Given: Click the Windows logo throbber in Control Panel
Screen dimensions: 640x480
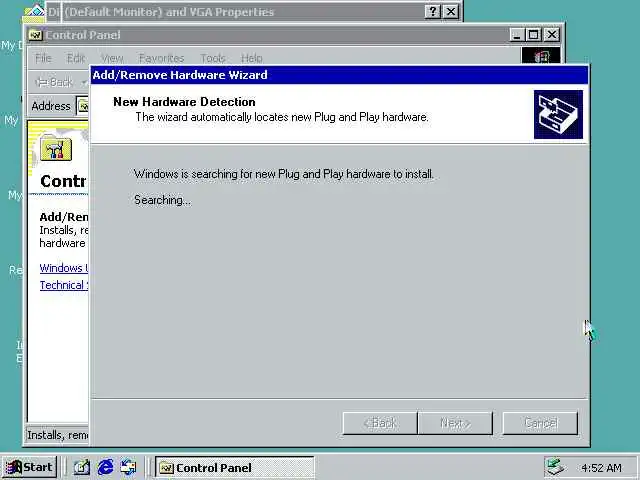Looking at the screenshot, I should [x=541, y=56].
